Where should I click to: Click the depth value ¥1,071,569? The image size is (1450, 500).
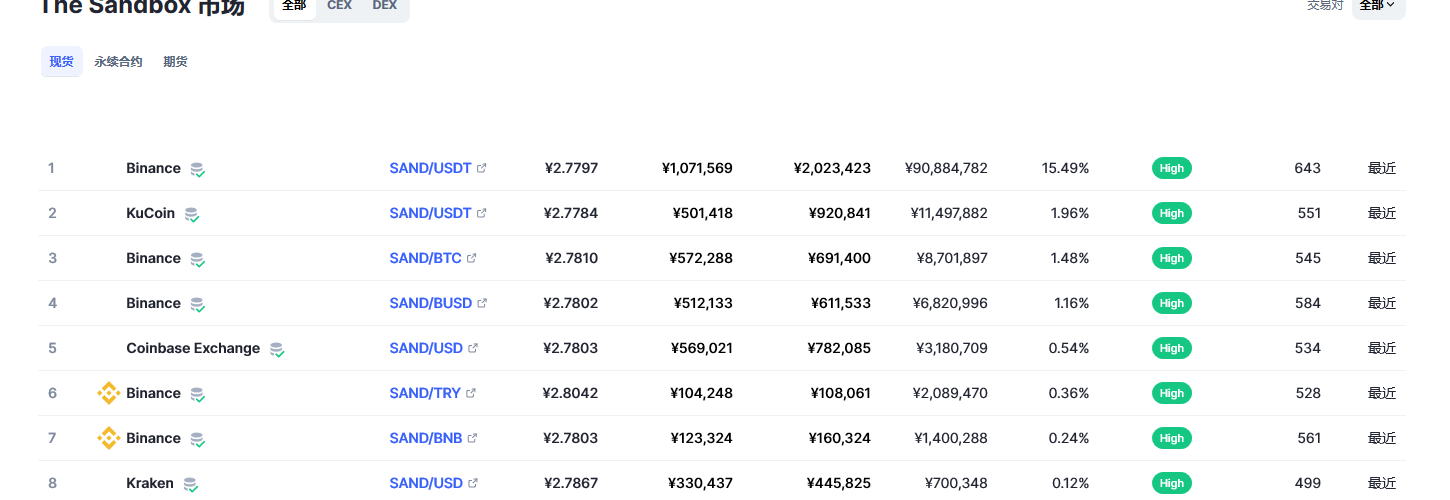click(697, 168)
